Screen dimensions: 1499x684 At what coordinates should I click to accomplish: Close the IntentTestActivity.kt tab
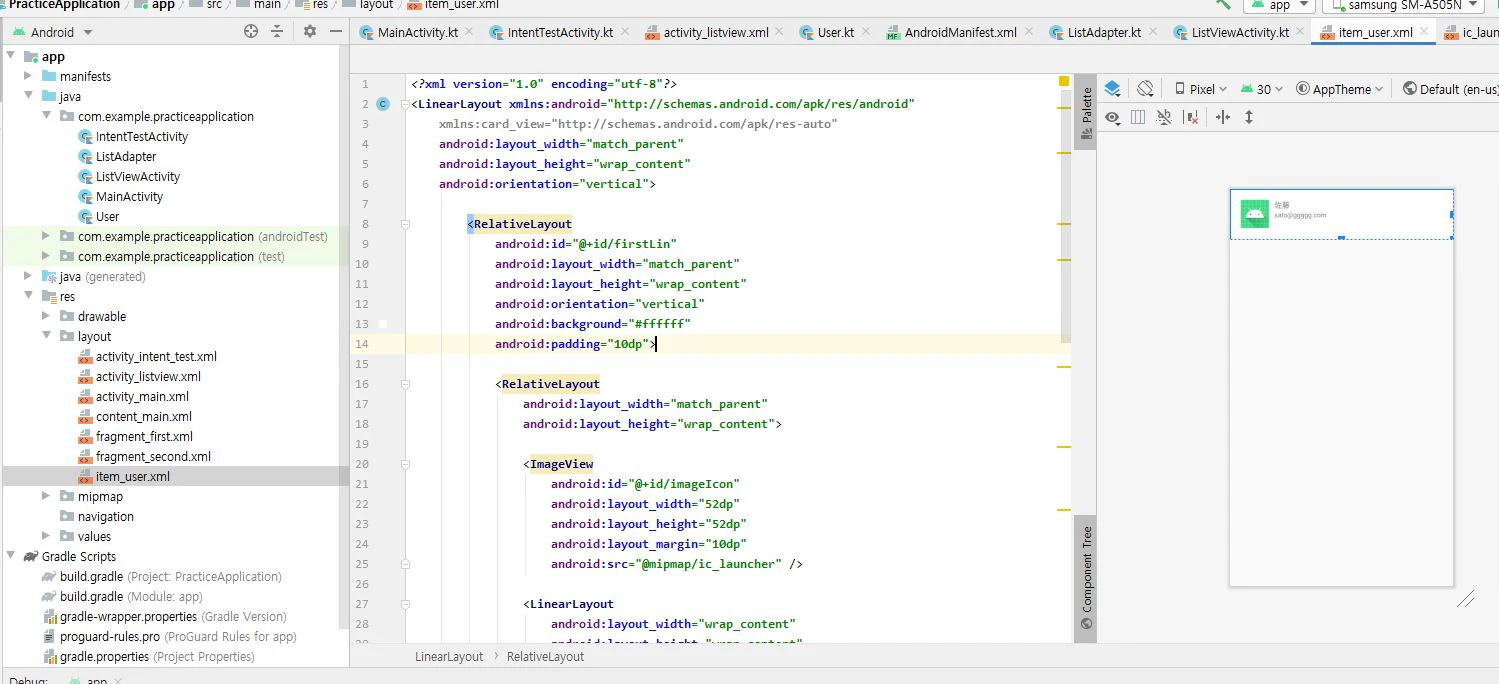[626, 32]
